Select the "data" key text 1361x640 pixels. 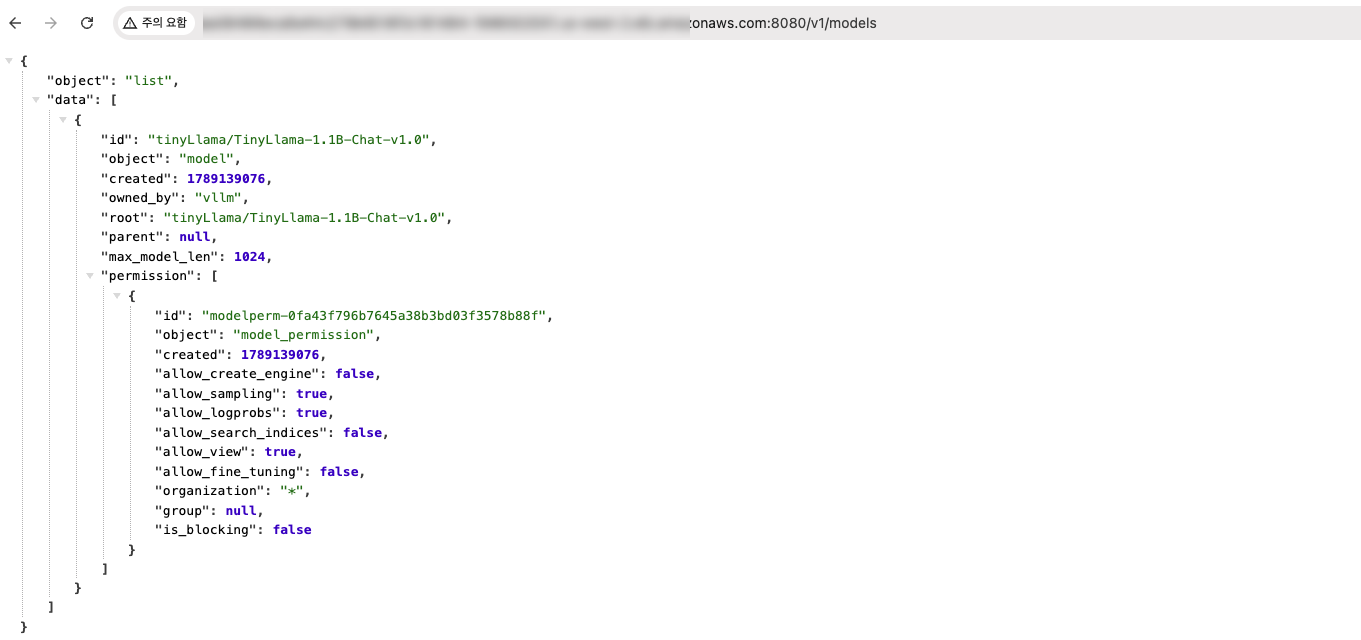(70, 100)
